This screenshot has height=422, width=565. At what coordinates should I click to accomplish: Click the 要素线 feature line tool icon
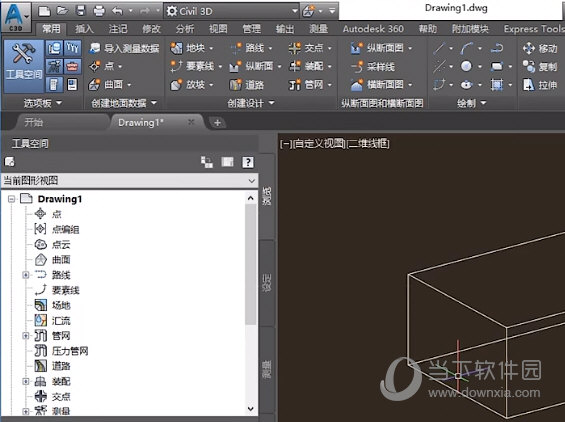(176, 66)
